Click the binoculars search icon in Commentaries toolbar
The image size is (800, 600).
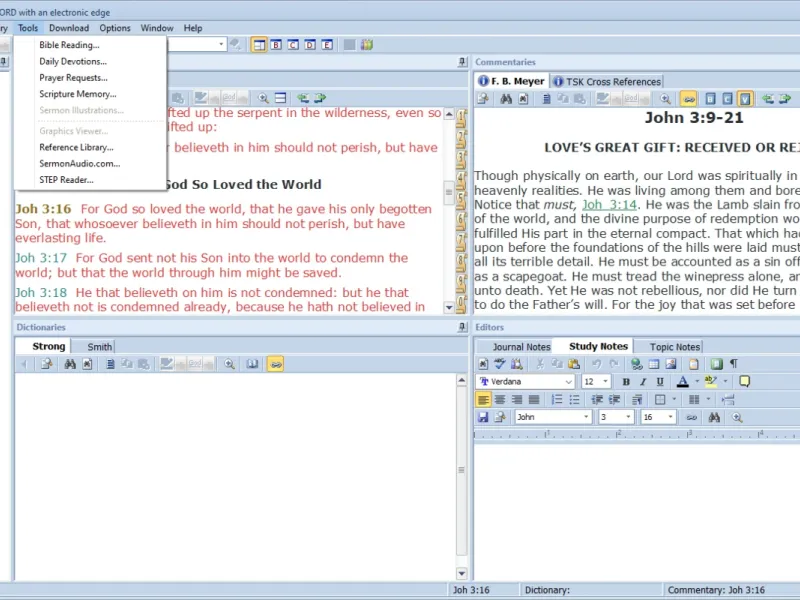[506, 98]
